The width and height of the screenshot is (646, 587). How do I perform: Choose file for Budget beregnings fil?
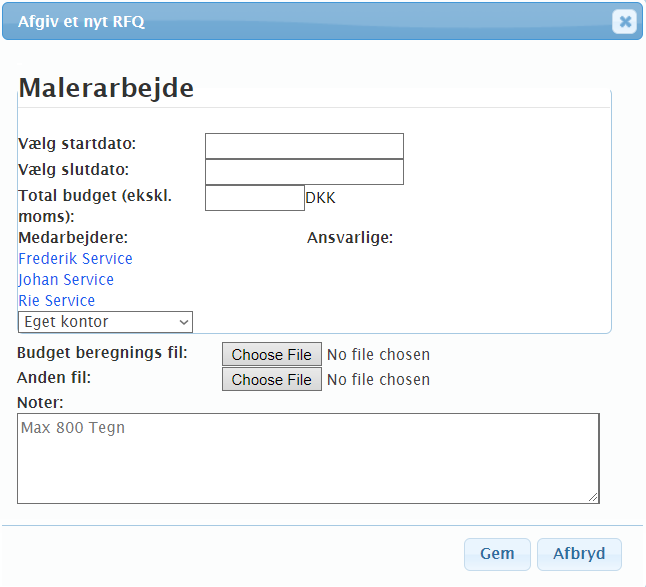click(271, 354)
